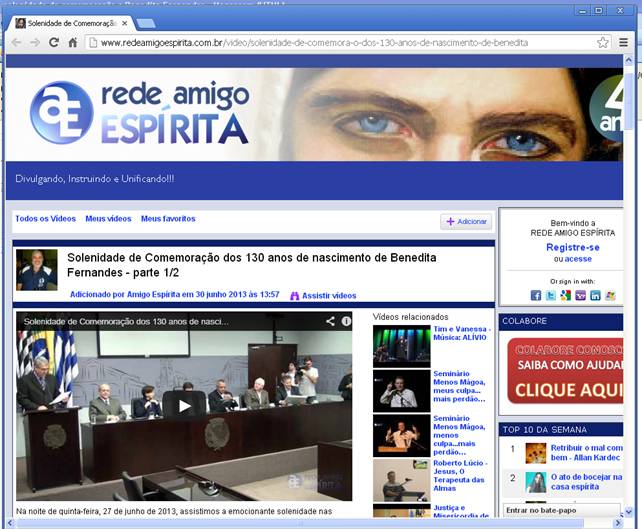This screenshot has height=529, width=642.
Task: Click the acesse login link
Action: pos(578,259)
